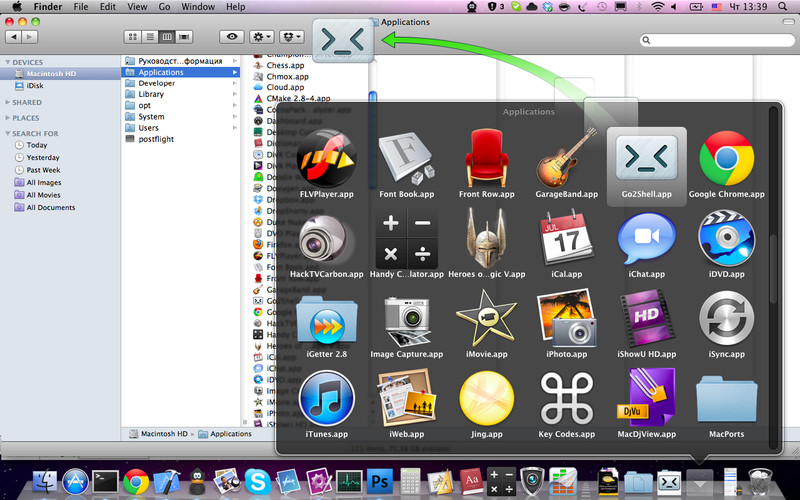Image resolution: width=800 pixels, height=500 pixels.
Task: Switch Finder to column view
Action: coord(166,37)
